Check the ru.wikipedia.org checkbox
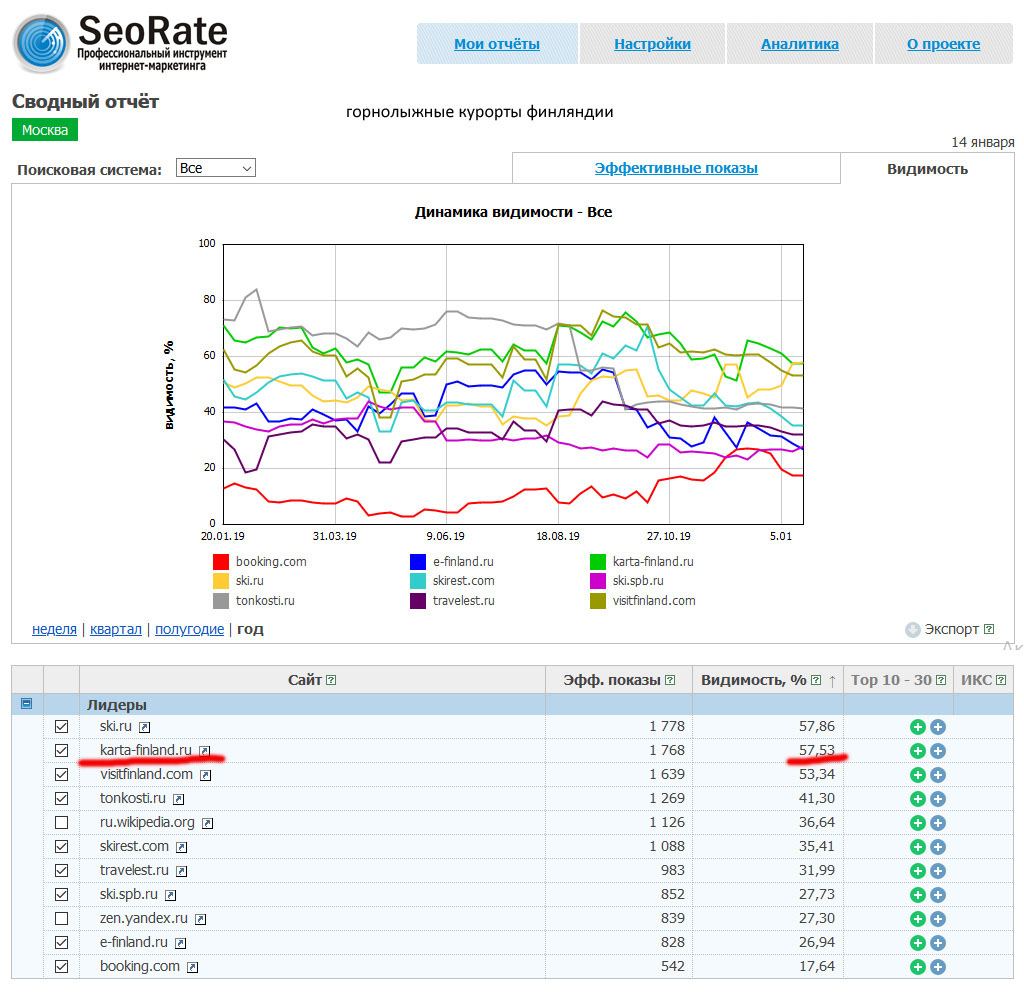This screenshot has width=1024, height=994. point(61,823)
